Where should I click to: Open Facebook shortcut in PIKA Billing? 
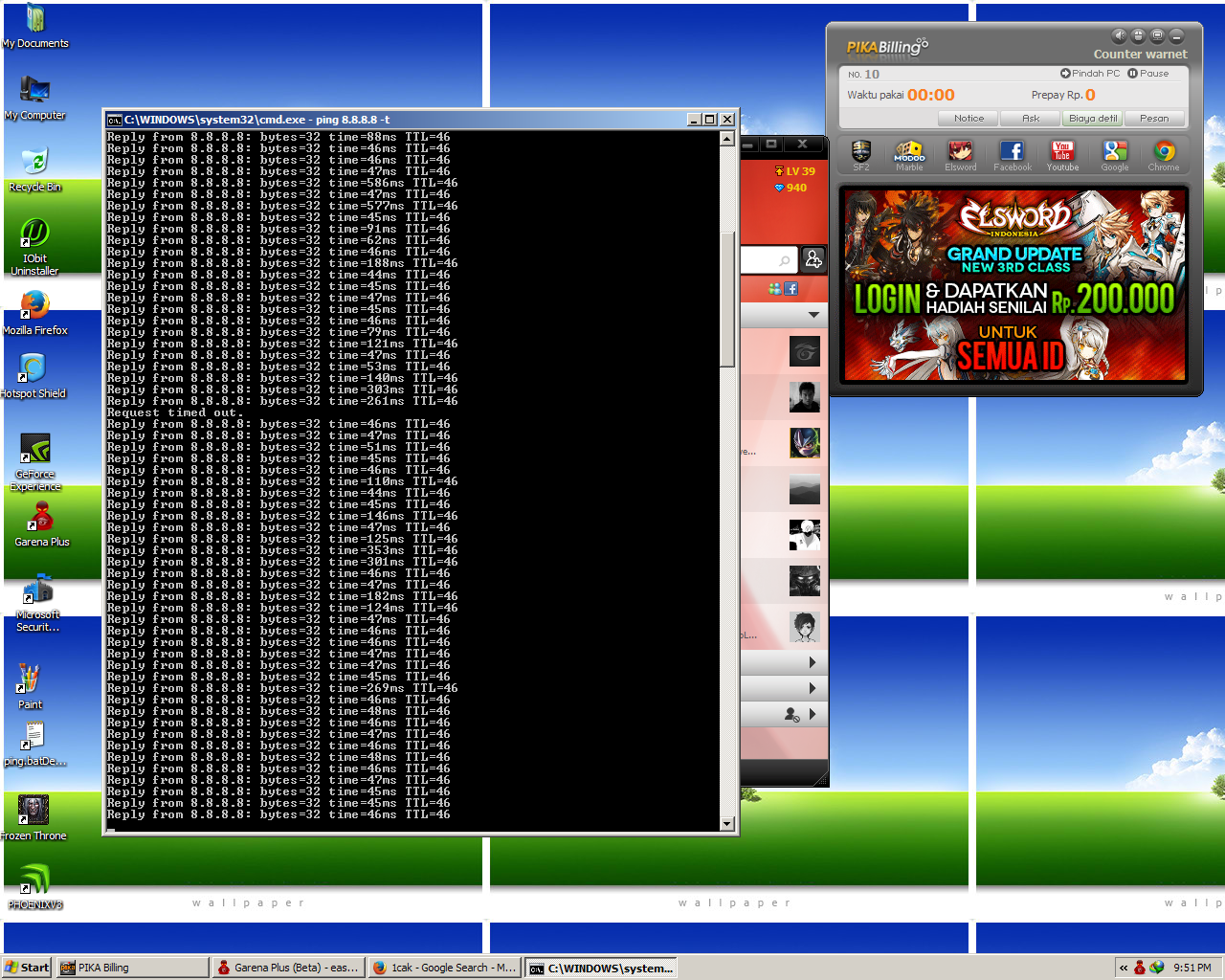tap(1012, 155)
